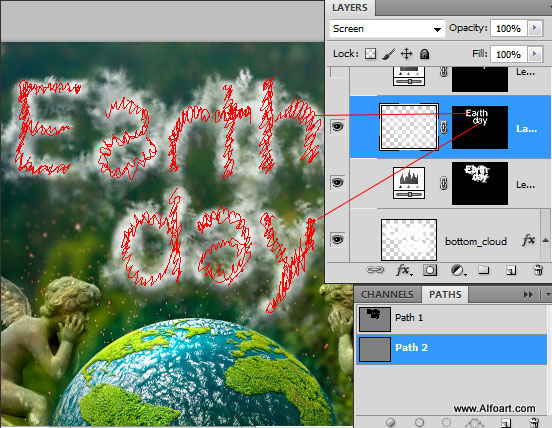Make work path from selection
The width and height of the screenshot is (552, 428).
(474, 422)
